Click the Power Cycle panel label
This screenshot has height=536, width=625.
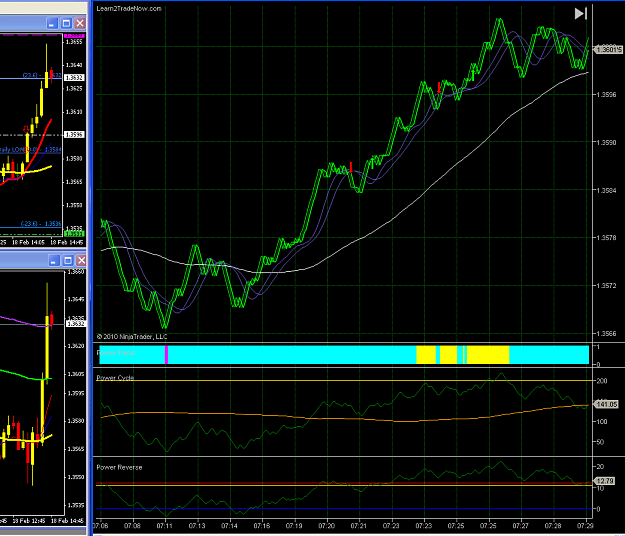coord(115,378)
